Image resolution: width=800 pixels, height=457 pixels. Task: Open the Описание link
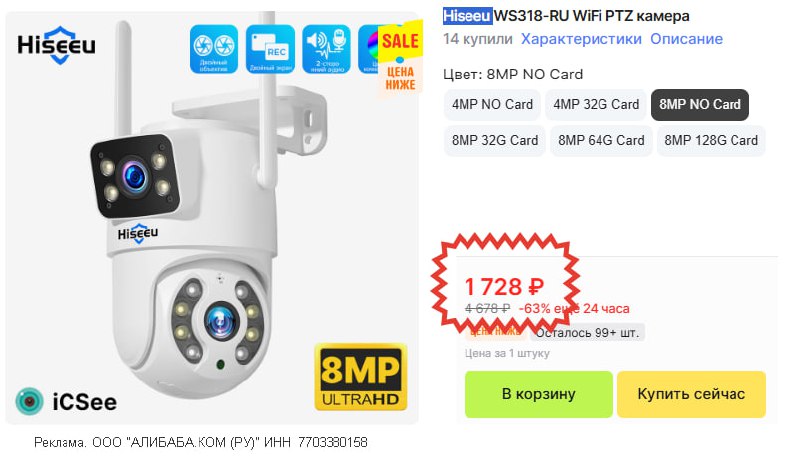(x=686, y=39)
